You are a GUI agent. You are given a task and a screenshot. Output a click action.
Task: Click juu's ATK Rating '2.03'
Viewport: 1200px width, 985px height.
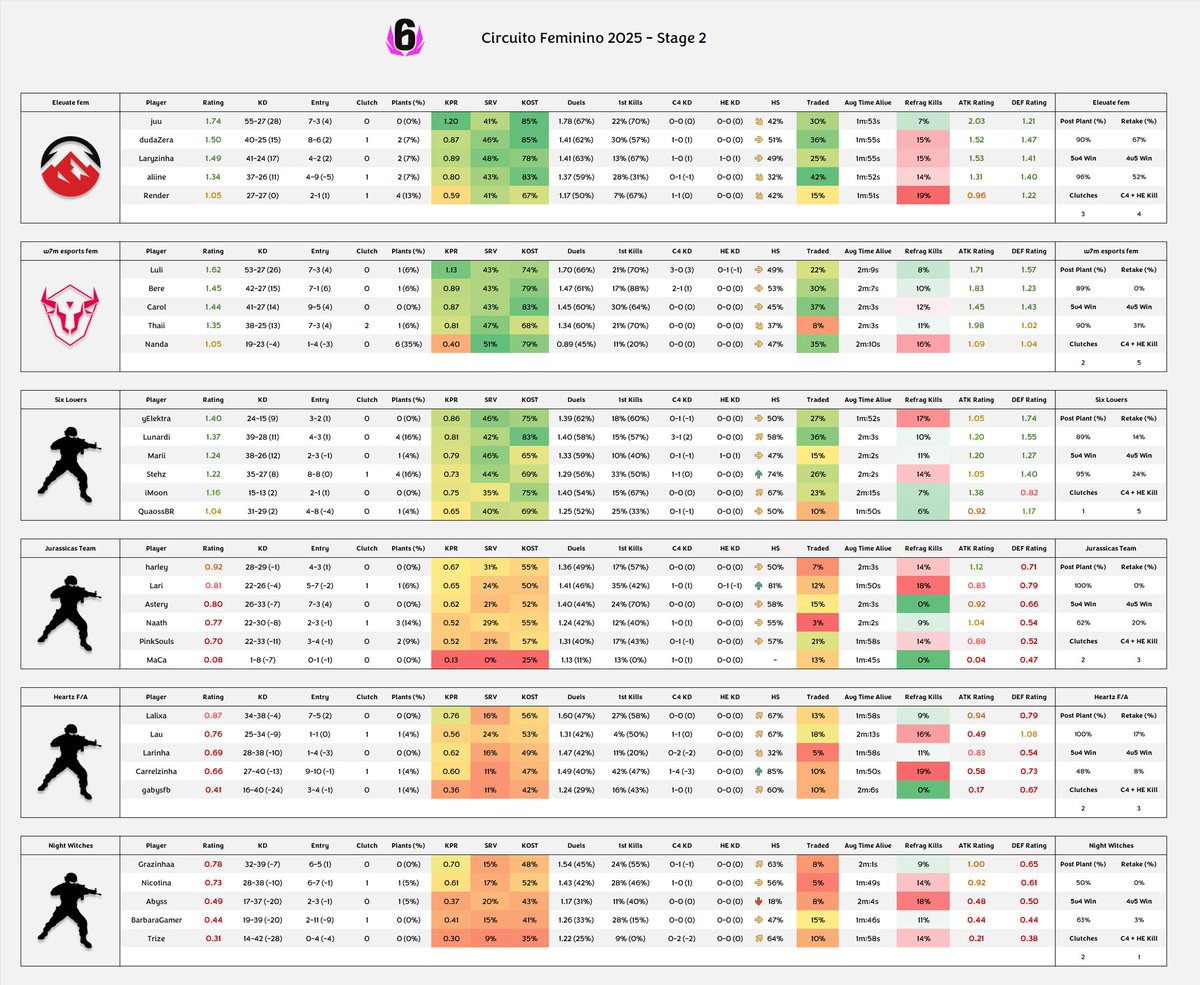pos(976,121)
